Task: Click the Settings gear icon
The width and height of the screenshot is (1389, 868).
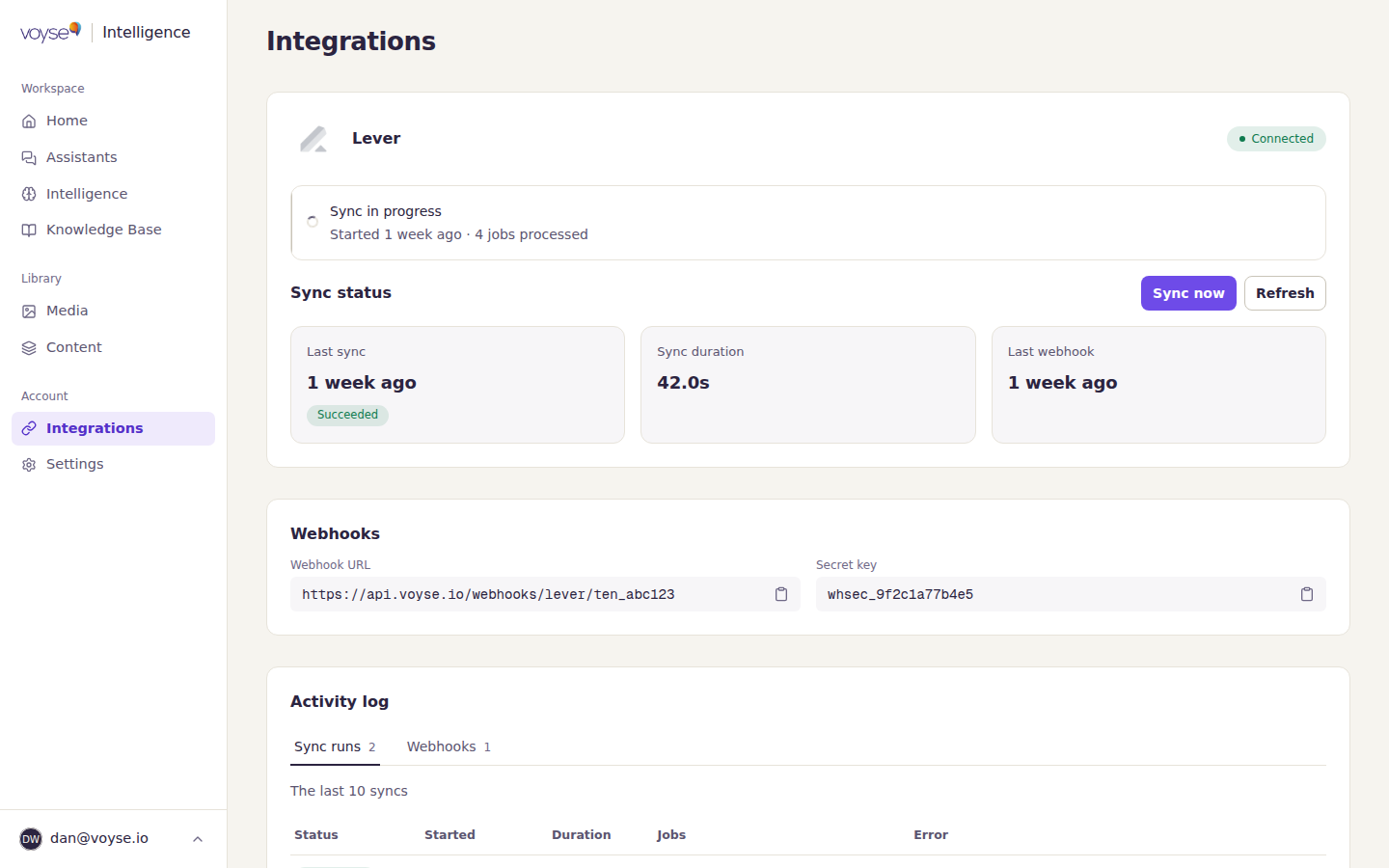Action: [29, 465]
